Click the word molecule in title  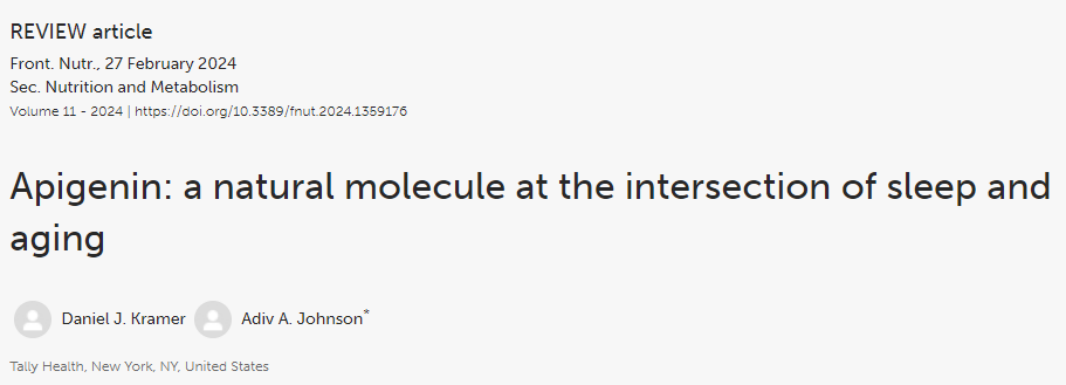(426, 187)
